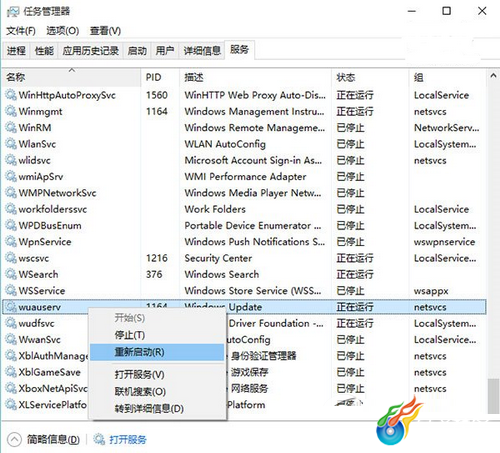This screenshot has width=500, height=453.
Task: Switch to the 应用历史记录 tab
Action: tap(91, 51)
